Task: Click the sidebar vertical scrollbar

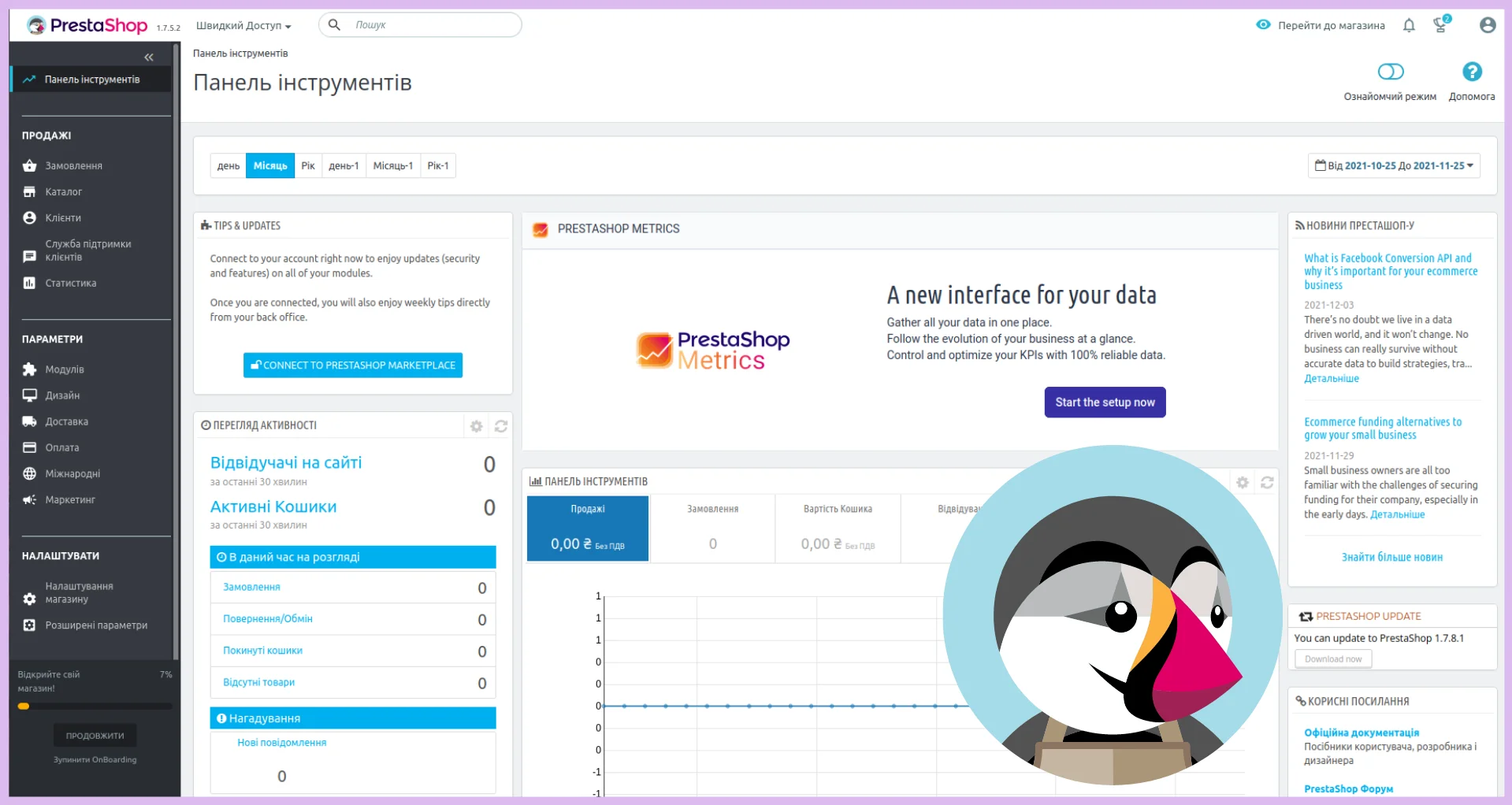Action: coord(176,351)
